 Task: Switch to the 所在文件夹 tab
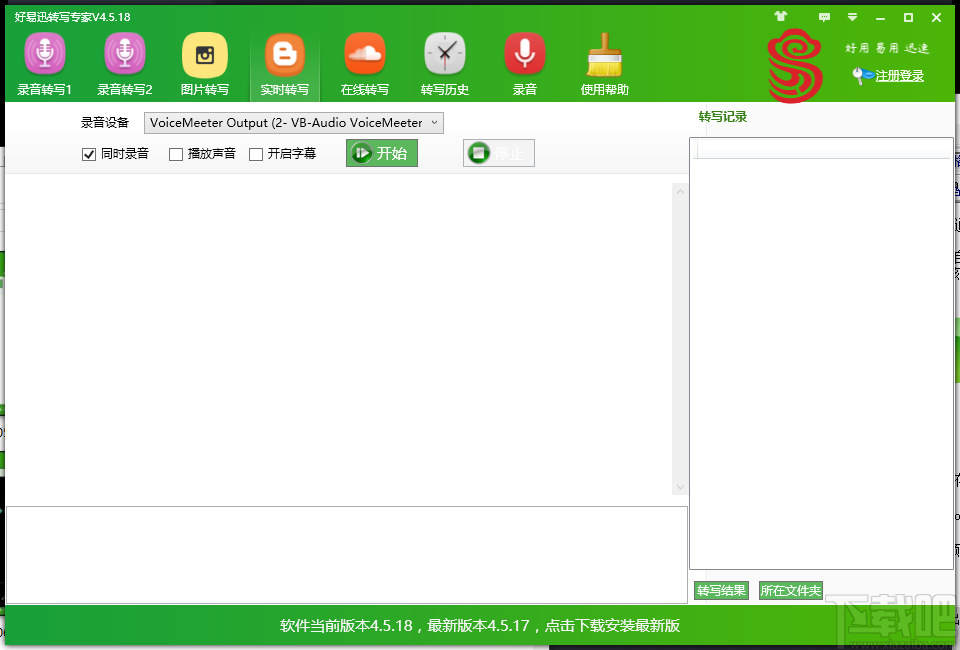[x=790, y=590]
